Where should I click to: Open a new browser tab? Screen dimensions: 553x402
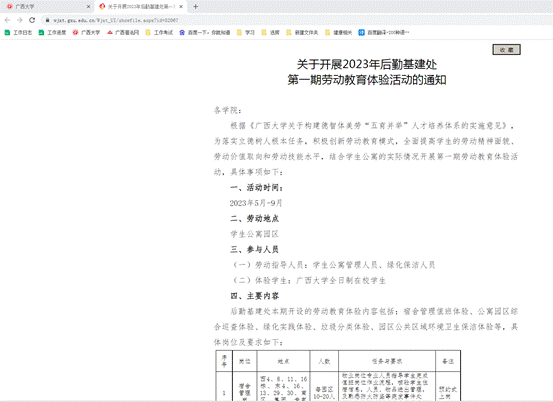pos(196,6)
